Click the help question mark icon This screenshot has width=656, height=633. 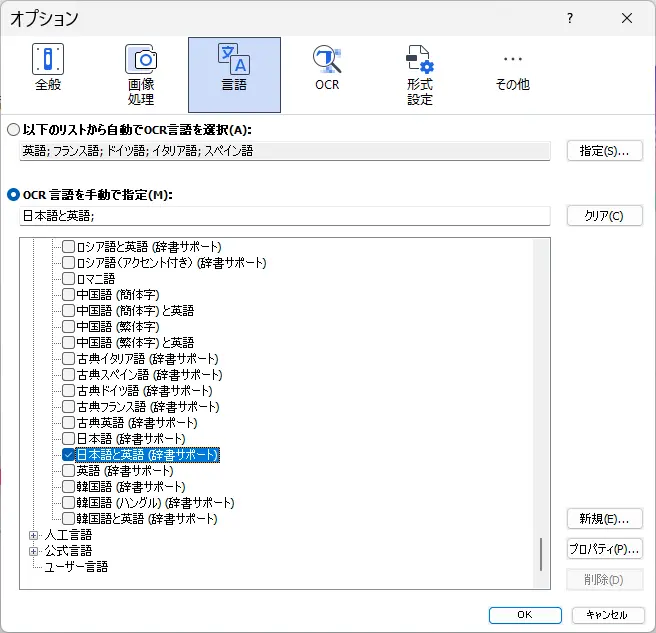570,18
